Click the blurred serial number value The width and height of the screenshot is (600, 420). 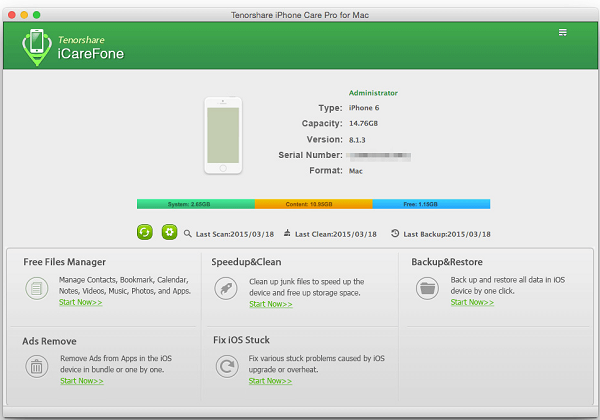point(378,155)
